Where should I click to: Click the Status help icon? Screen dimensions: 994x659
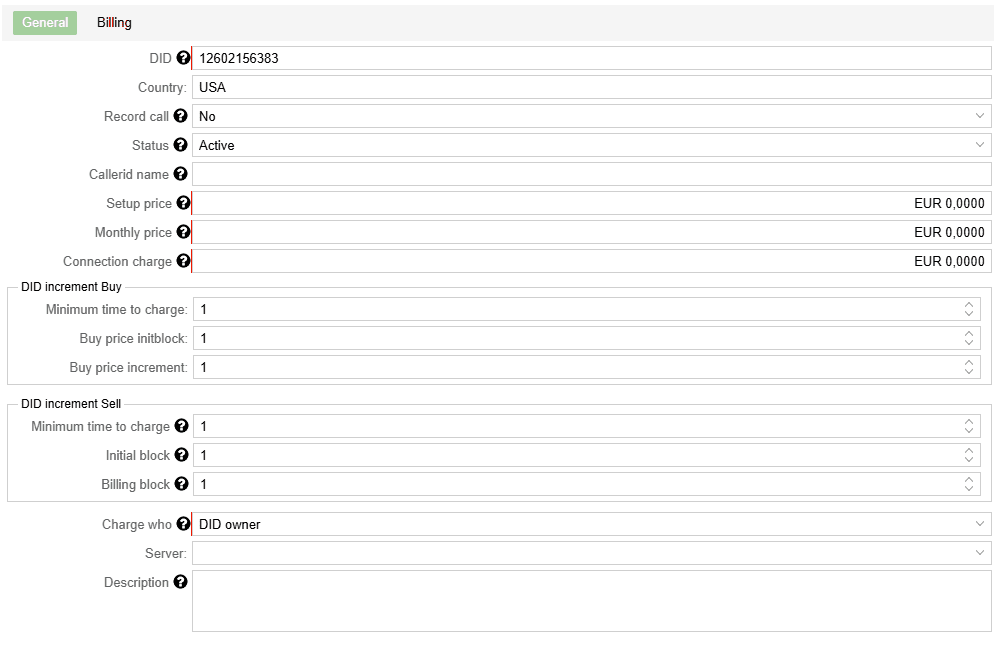[180, 145]
